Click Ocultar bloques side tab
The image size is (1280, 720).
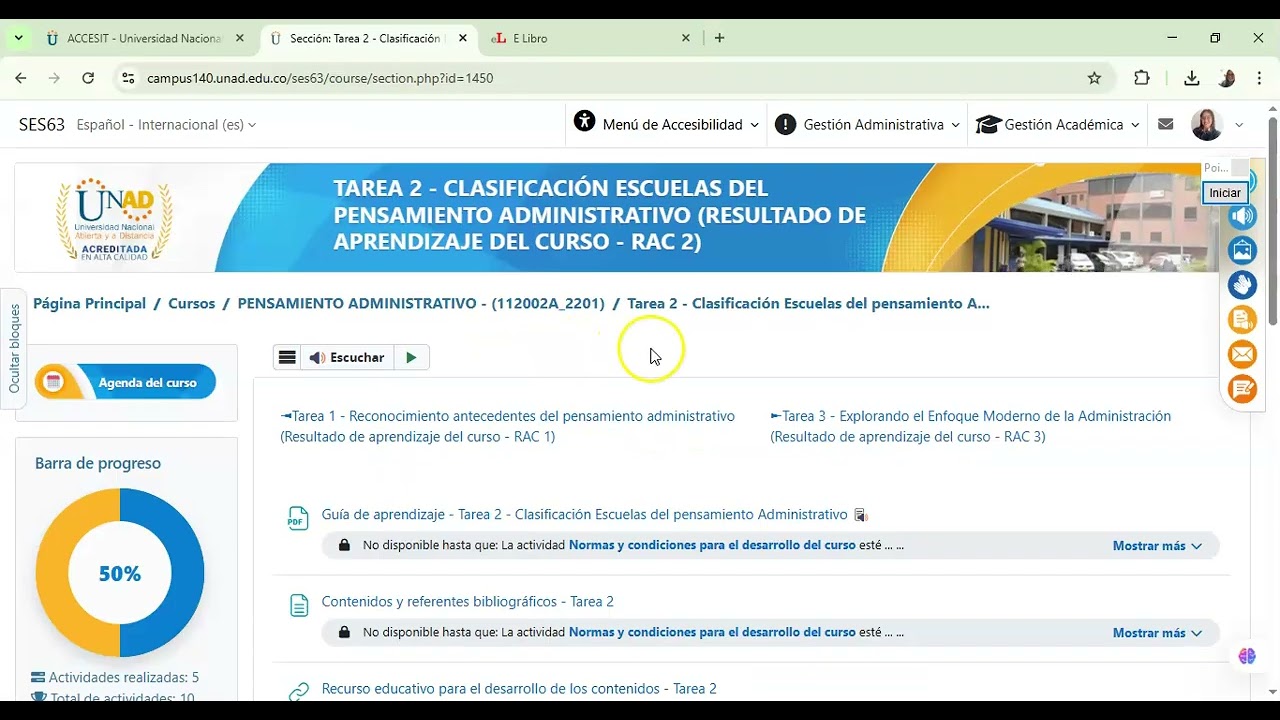point(14,349)
